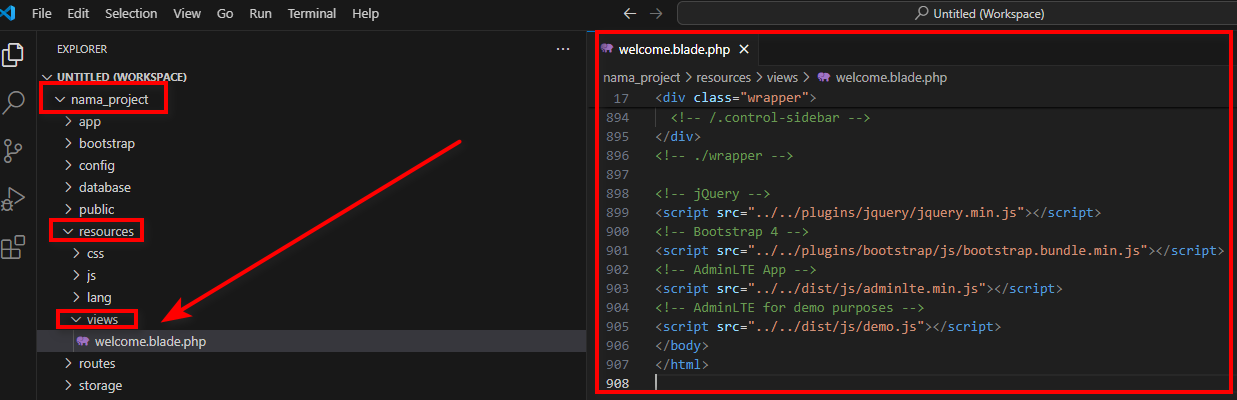This screenshot has width=1237, height=400.
Task: Click the jquery.min.js script line
Action: tap(878, 213)
